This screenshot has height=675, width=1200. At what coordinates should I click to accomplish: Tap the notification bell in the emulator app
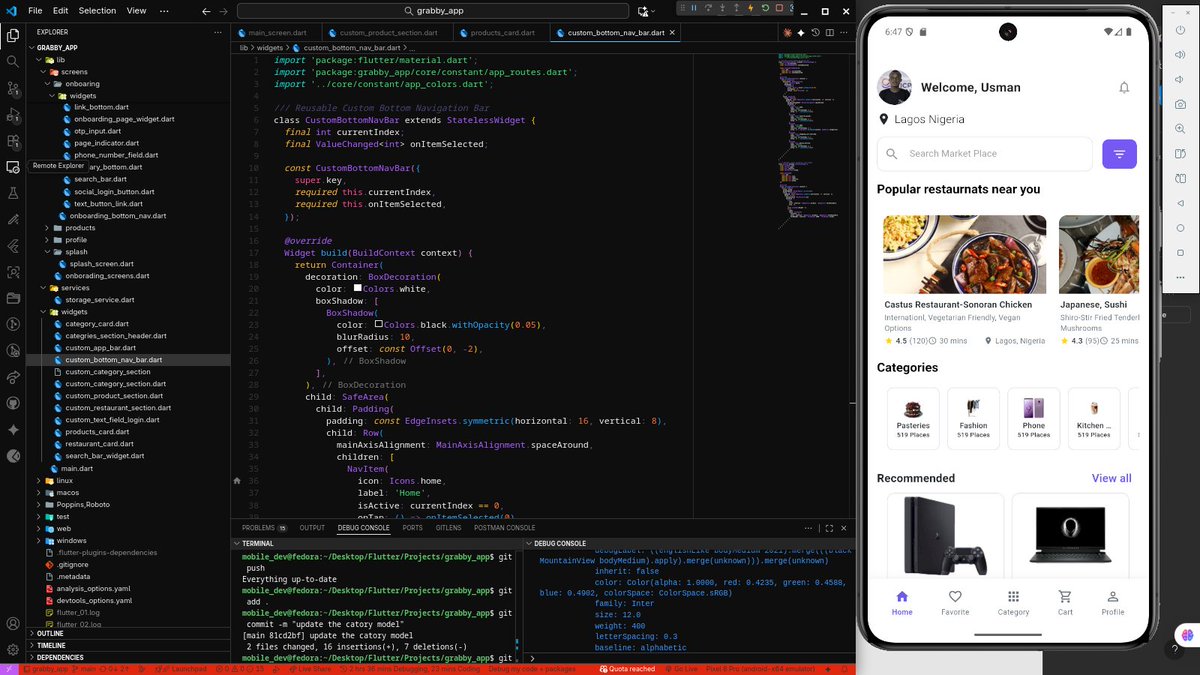click(x=1124, y=88)
